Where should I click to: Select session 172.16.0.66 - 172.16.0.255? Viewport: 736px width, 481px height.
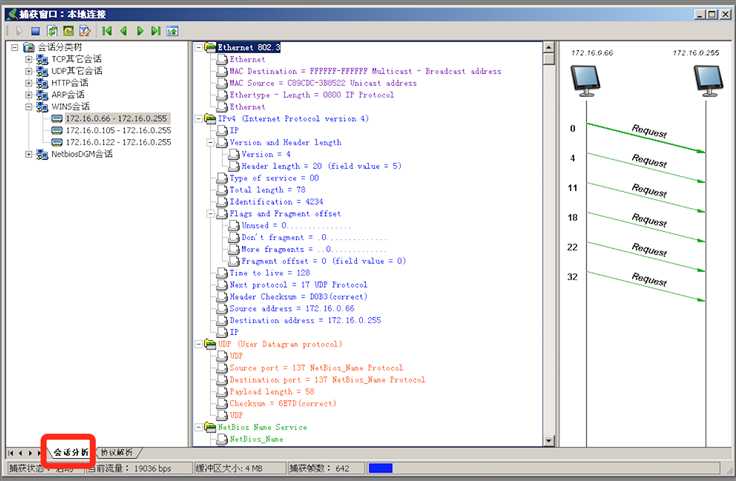coord(116,118)
